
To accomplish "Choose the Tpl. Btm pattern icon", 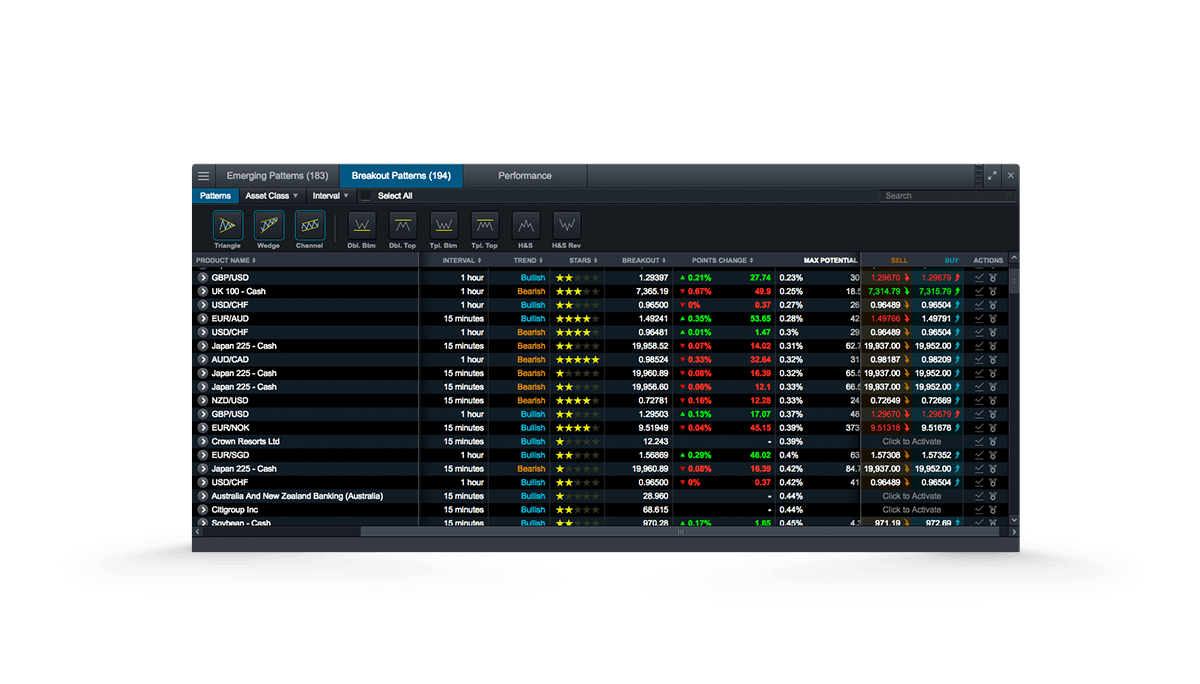I will pos(443,225).
